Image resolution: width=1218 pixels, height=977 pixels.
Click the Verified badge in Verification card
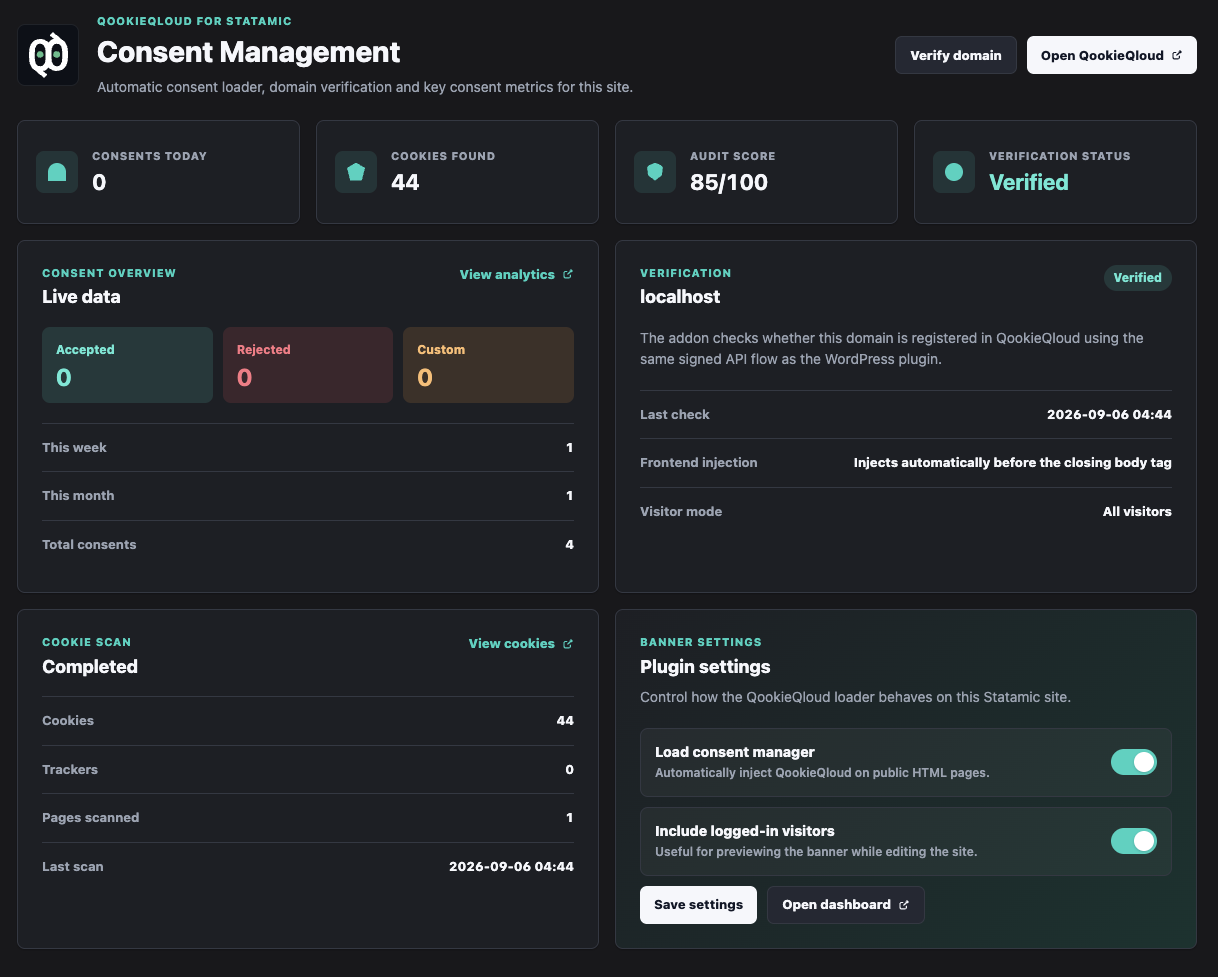tap(1138, 278)
